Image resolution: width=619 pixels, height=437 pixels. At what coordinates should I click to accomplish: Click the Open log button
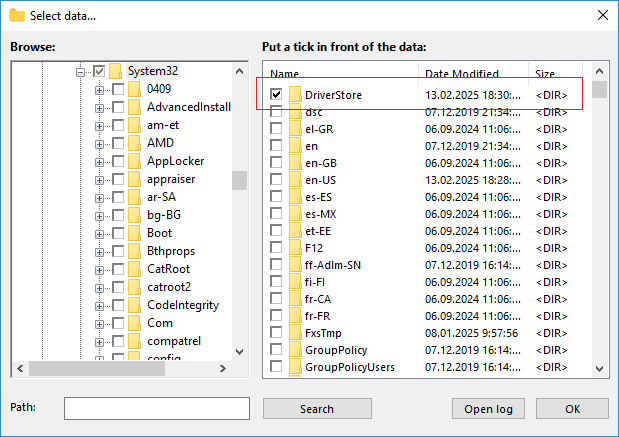point(488,409)
